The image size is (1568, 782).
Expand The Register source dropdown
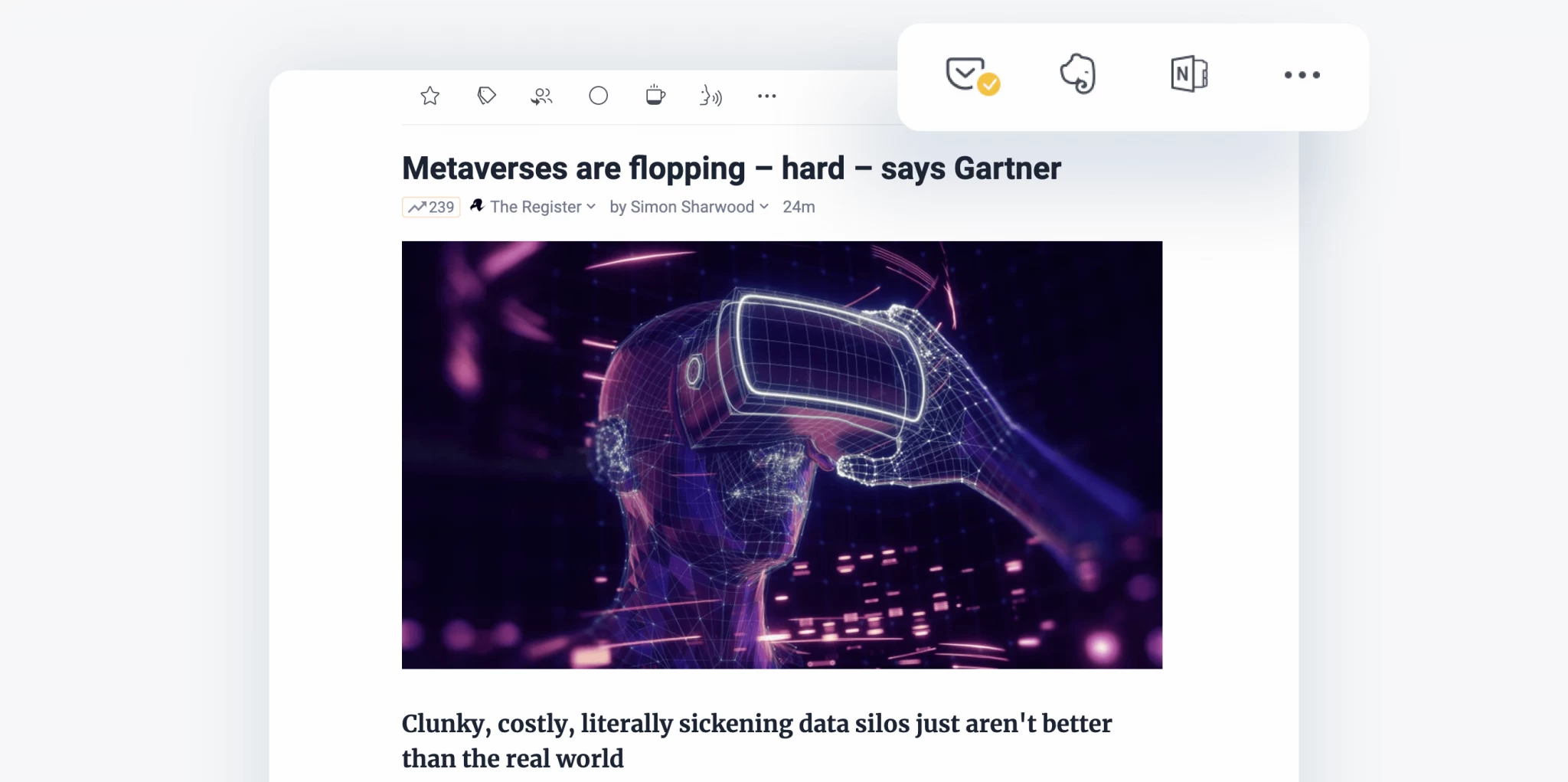point(543,207)
